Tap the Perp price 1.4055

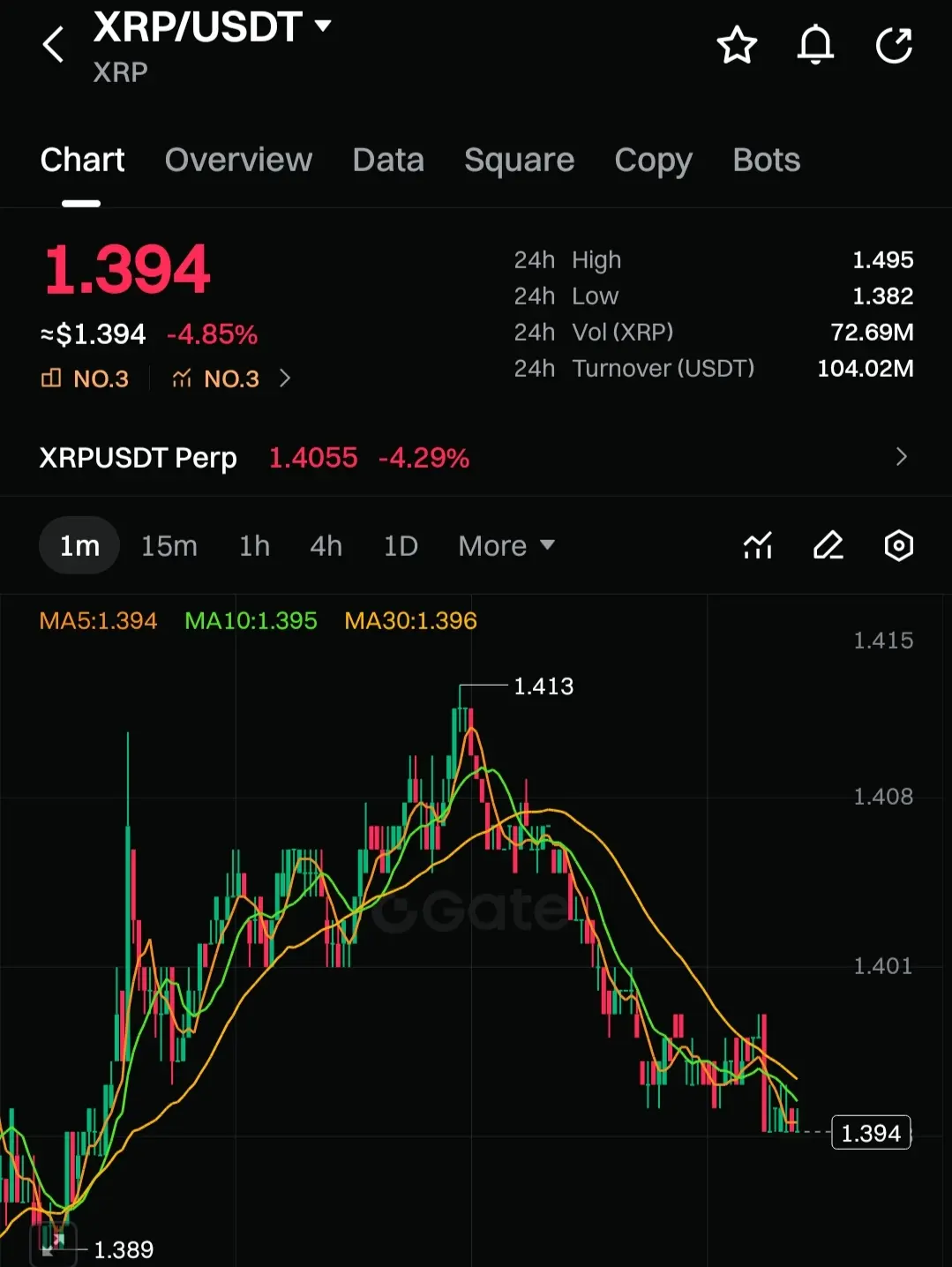pos(313,457)
